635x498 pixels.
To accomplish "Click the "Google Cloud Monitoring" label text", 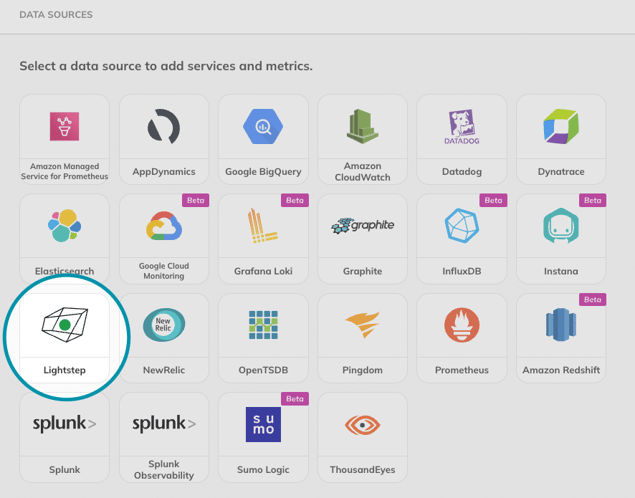I will [164, 271].
